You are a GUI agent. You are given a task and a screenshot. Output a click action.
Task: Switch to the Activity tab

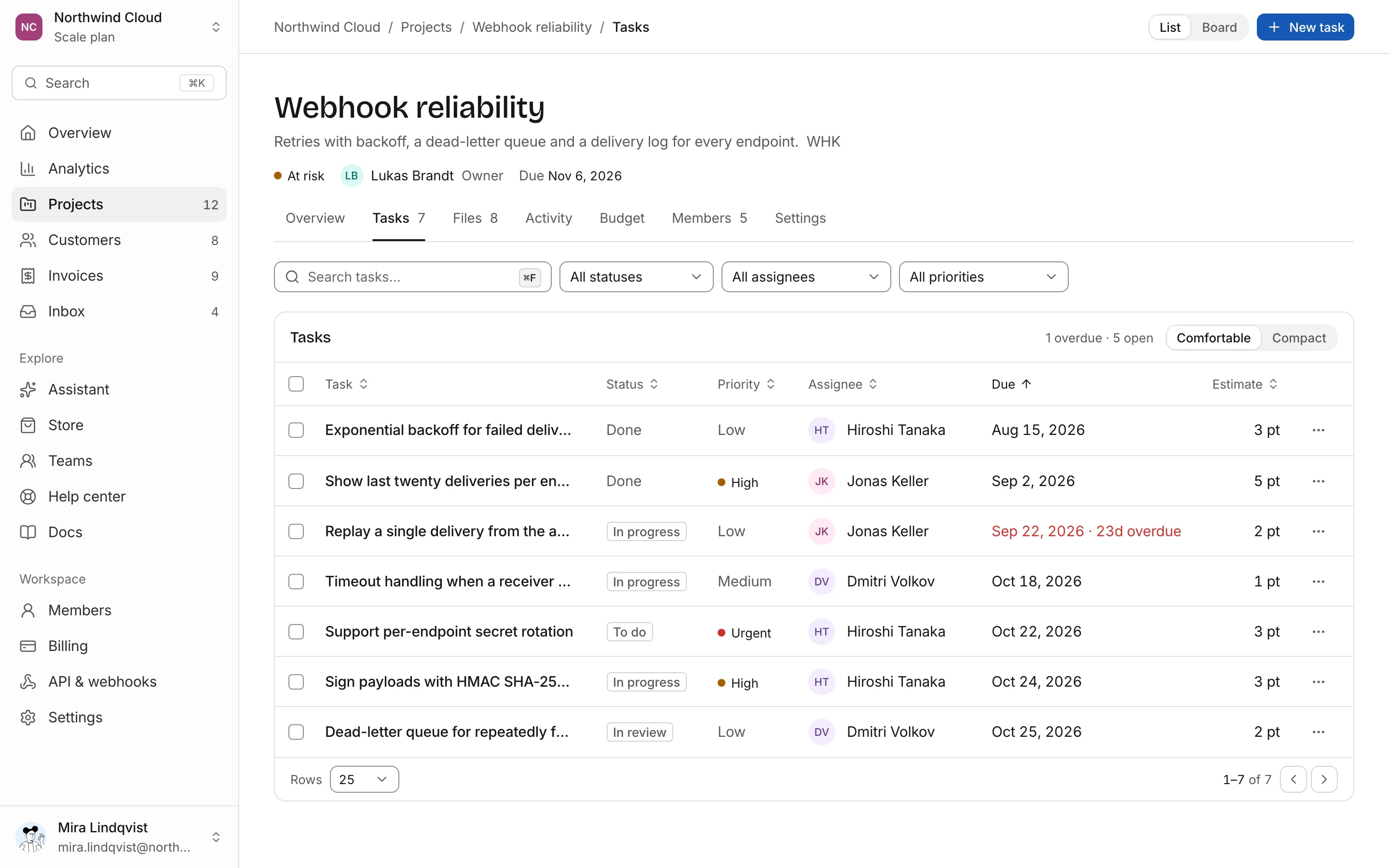point(548,218)
